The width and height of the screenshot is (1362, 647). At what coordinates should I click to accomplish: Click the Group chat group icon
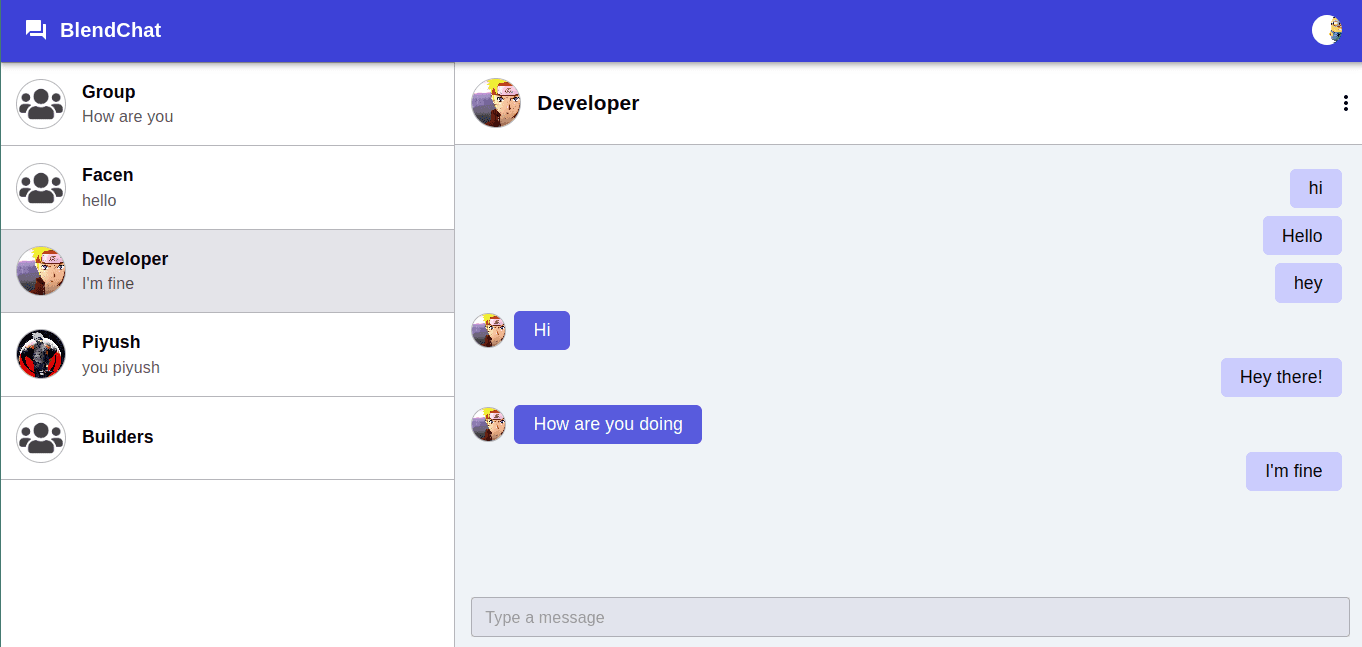[x=41, y=104]
